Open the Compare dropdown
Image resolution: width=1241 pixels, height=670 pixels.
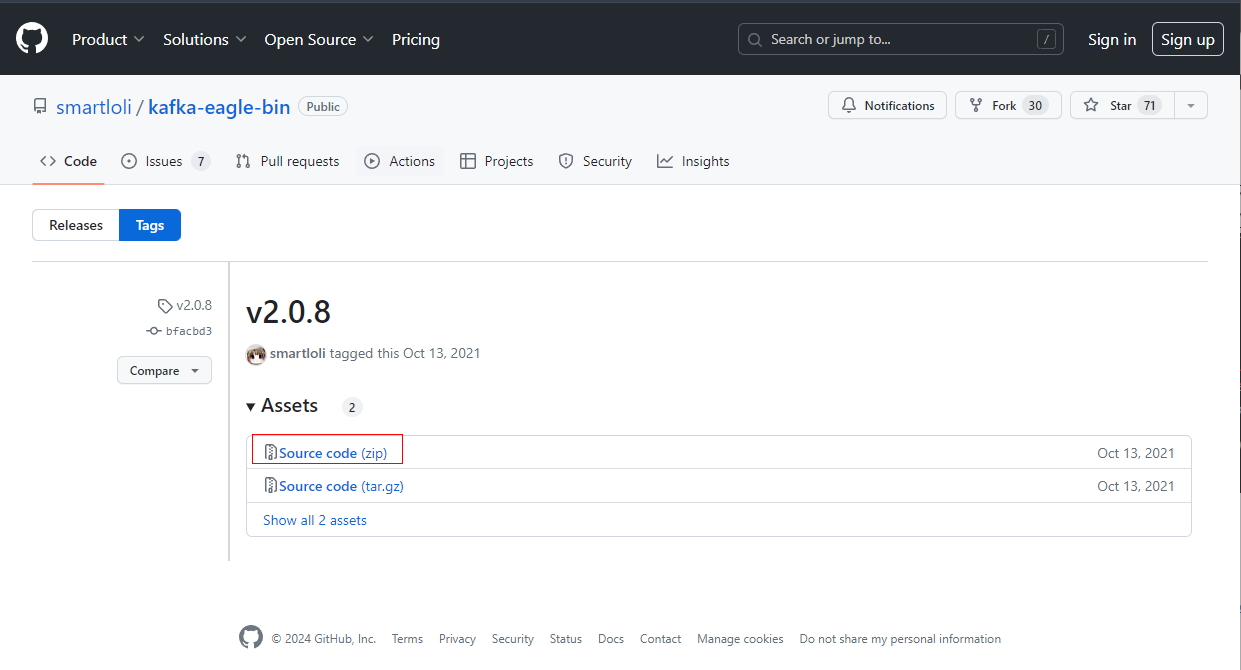tap(164, 371)
